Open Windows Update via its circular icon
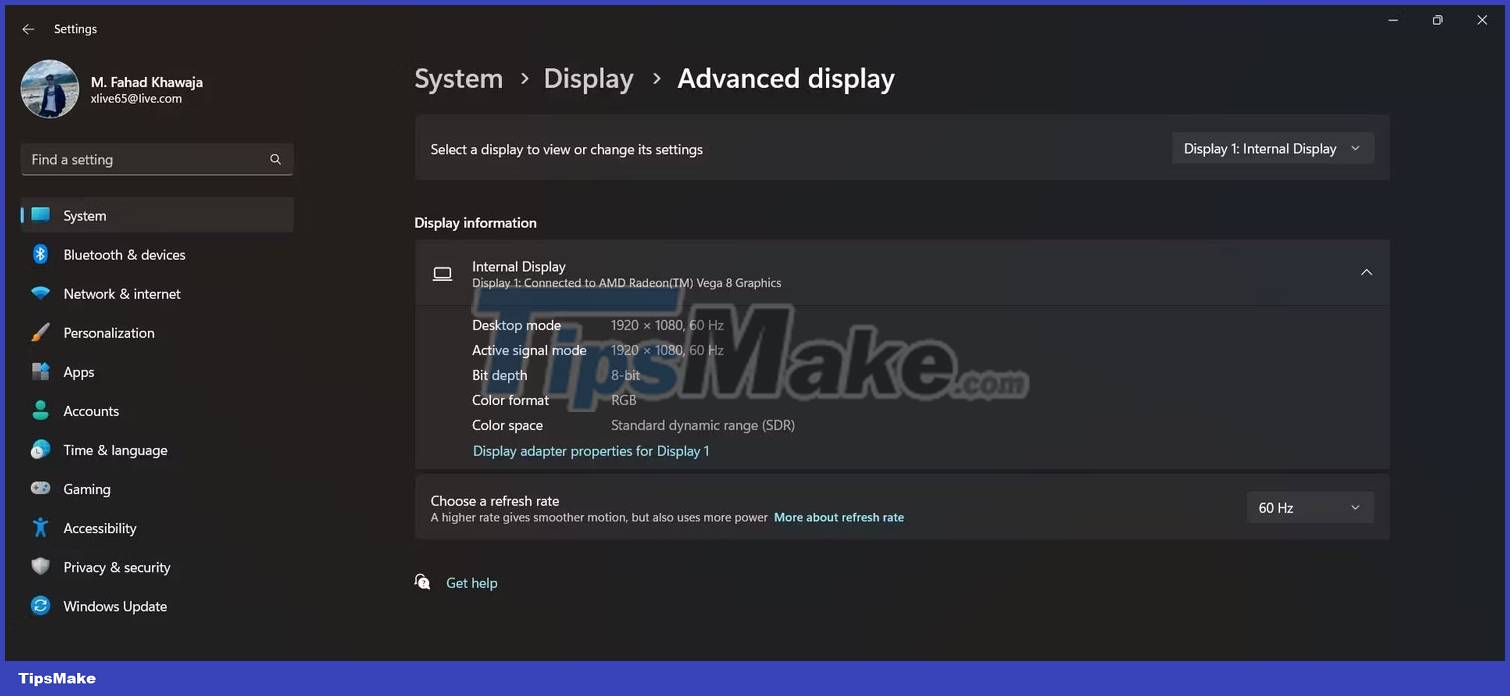 [x=39, y=605]
